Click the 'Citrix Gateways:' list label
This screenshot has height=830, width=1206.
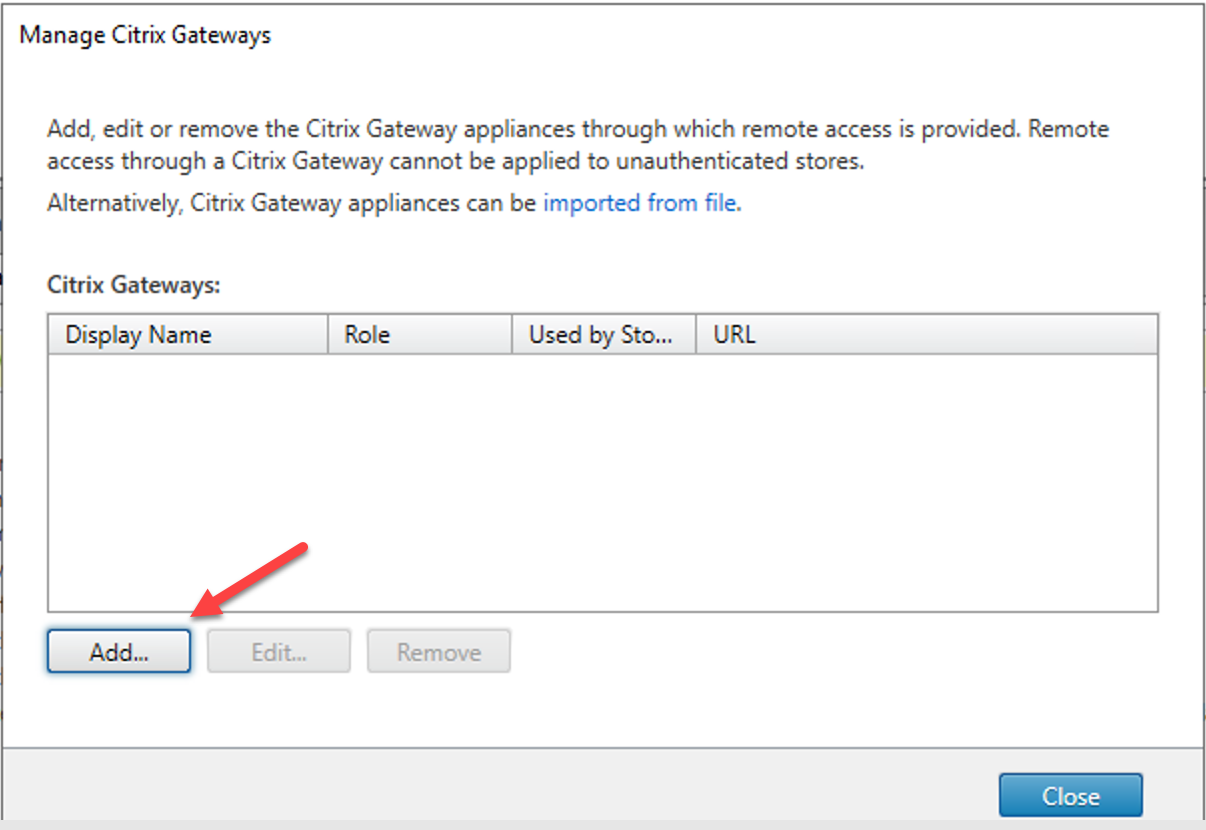(133, 285)
